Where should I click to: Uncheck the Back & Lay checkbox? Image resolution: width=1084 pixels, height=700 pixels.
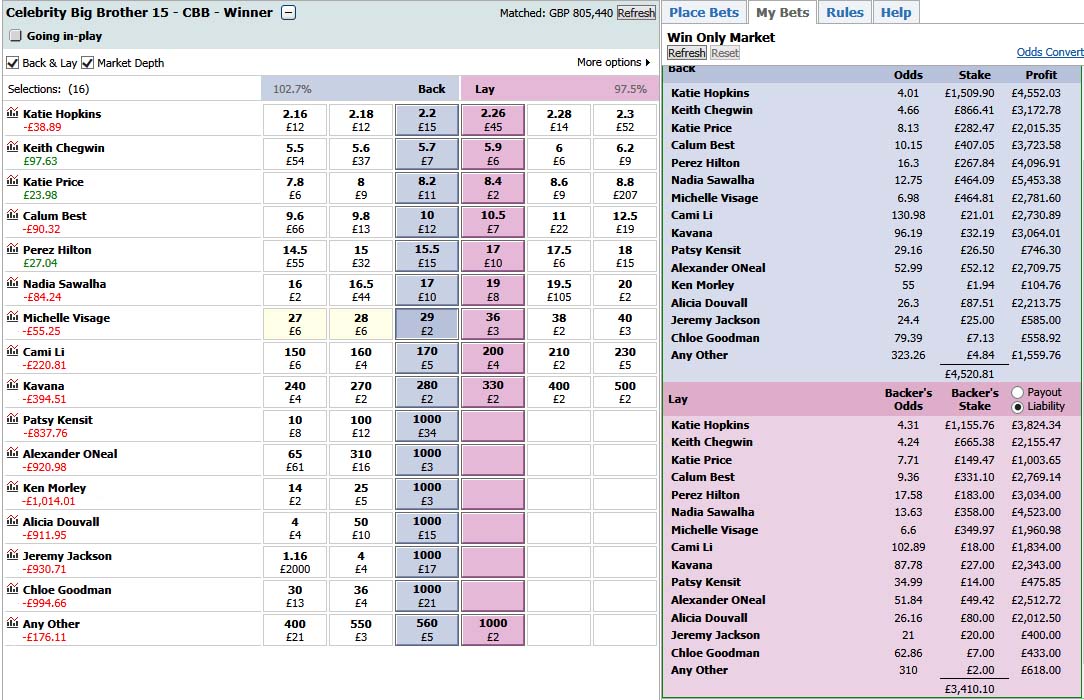click(13, 63)
